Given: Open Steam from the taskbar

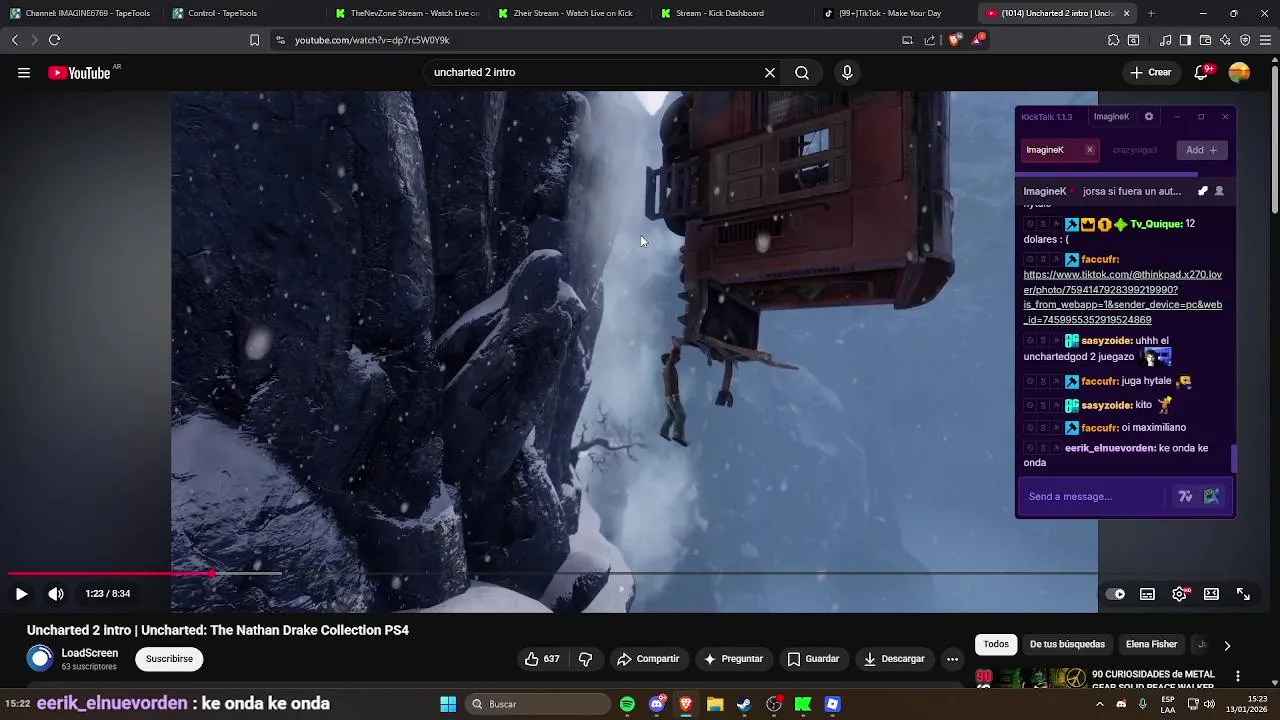Looking at the screenshot, I should 744,704.
